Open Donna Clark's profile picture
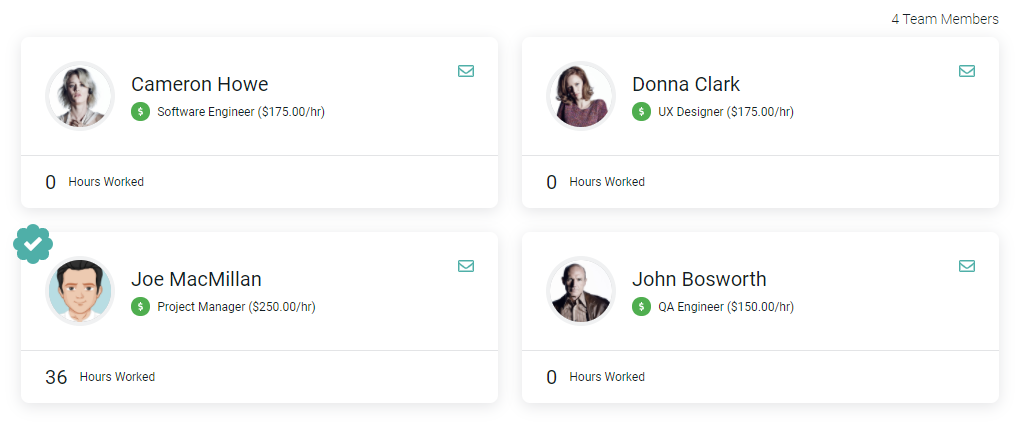This screenshot has height=432, width=1020. click(x=581, y=96)
